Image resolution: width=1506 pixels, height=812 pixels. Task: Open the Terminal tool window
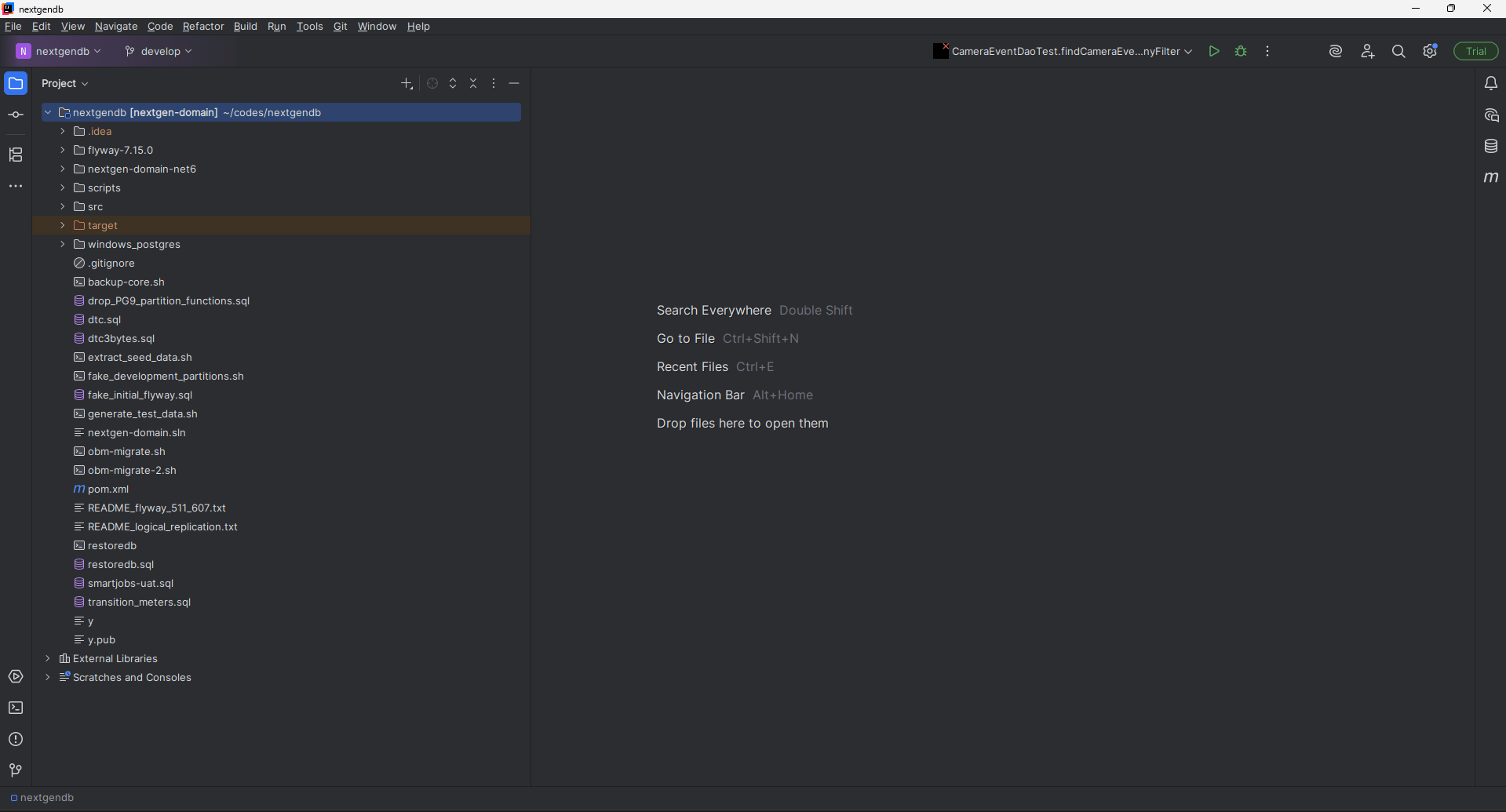tap(16, 708)
